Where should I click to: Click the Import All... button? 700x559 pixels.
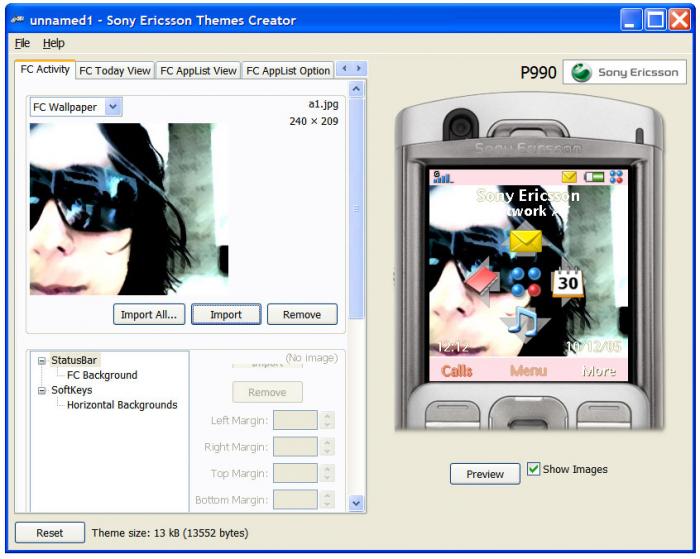coord(148,314)
